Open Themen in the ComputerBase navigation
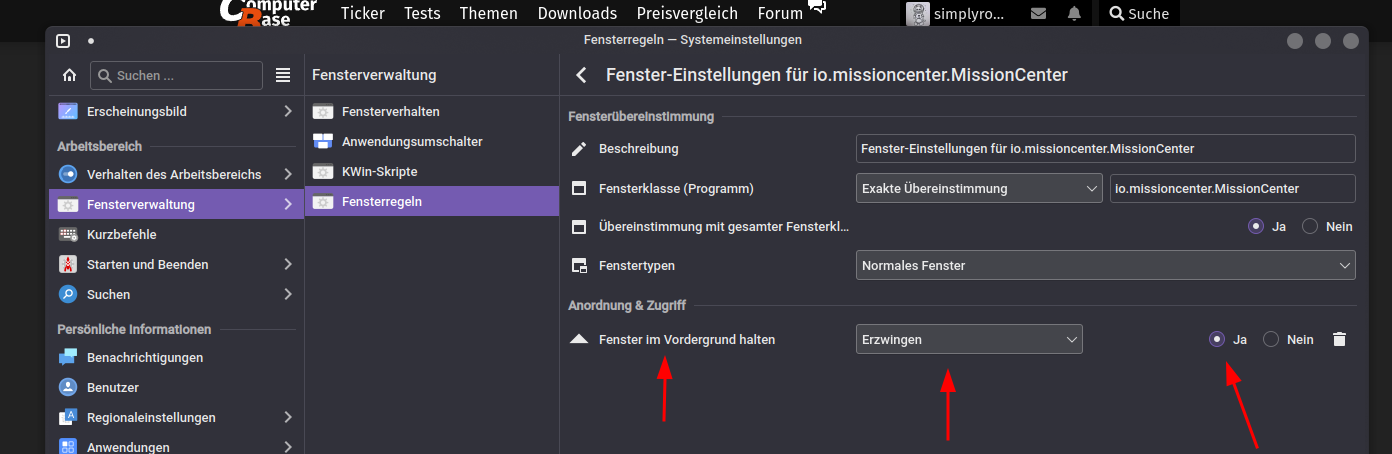 tap(489, 13)
